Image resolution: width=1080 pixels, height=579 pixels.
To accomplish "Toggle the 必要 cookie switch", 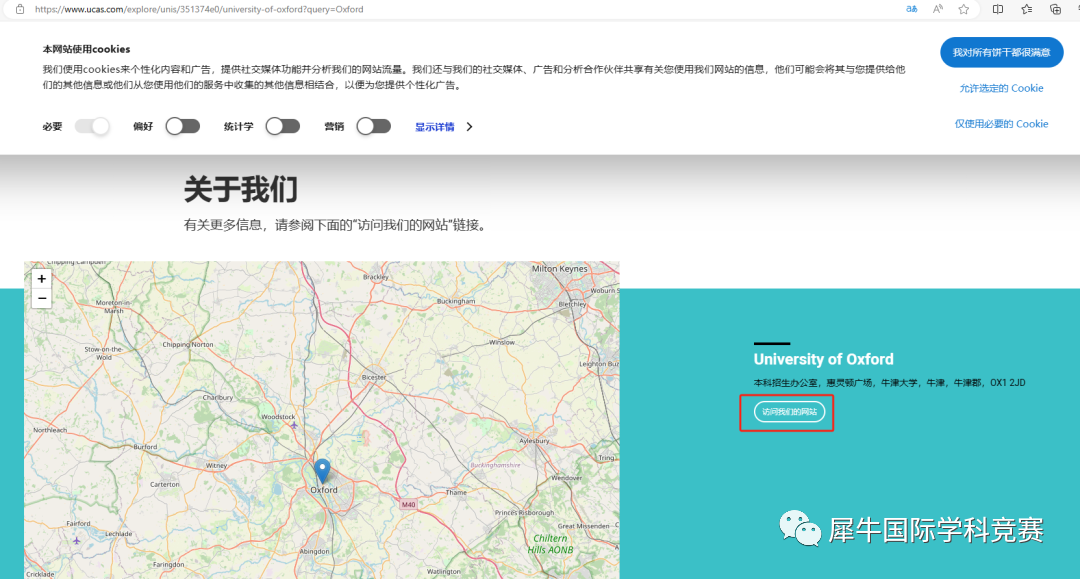I will click(92, 126).
